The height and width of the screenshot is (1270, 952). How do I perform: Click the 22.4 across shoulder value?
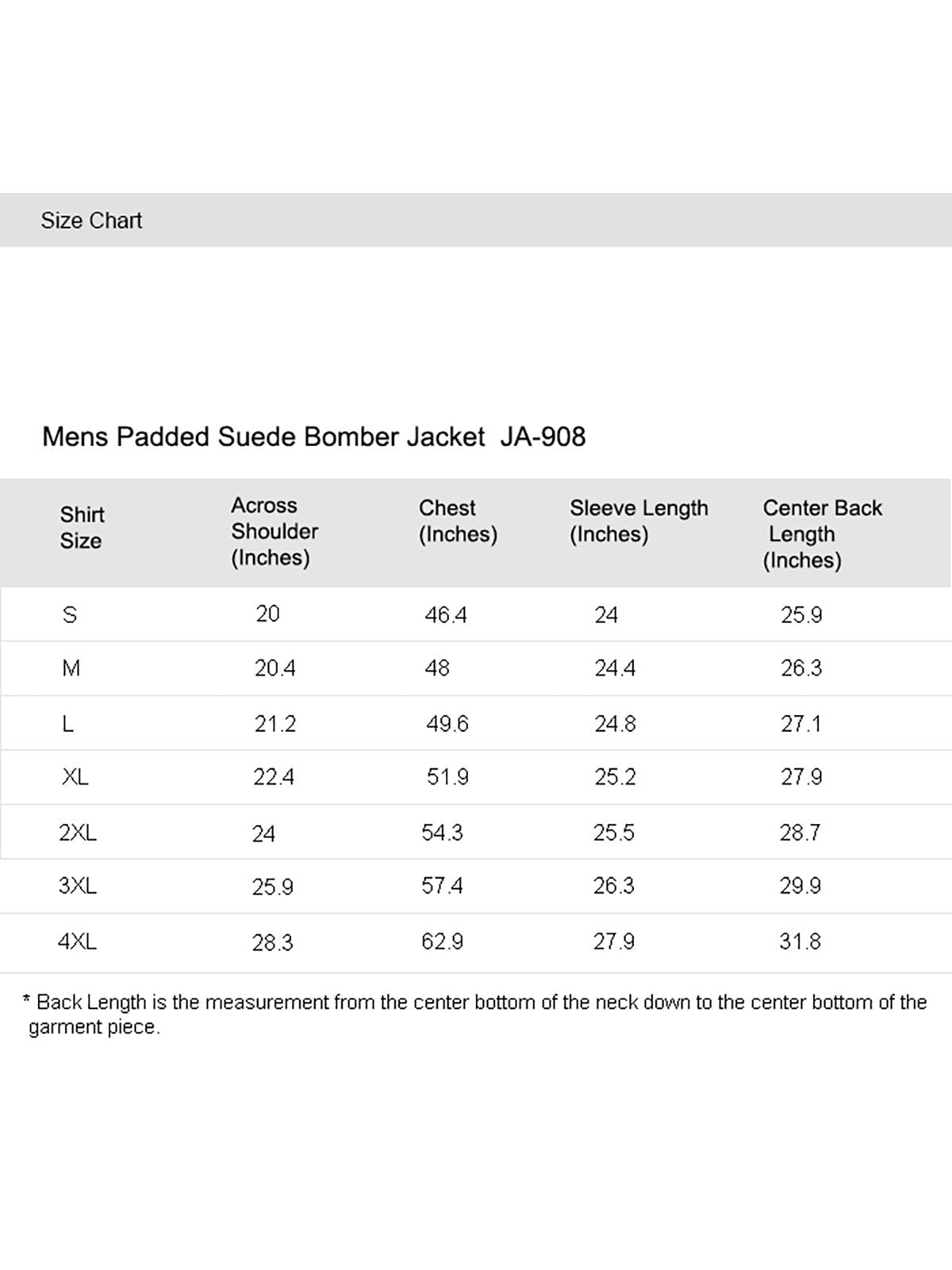pos(274,777)
